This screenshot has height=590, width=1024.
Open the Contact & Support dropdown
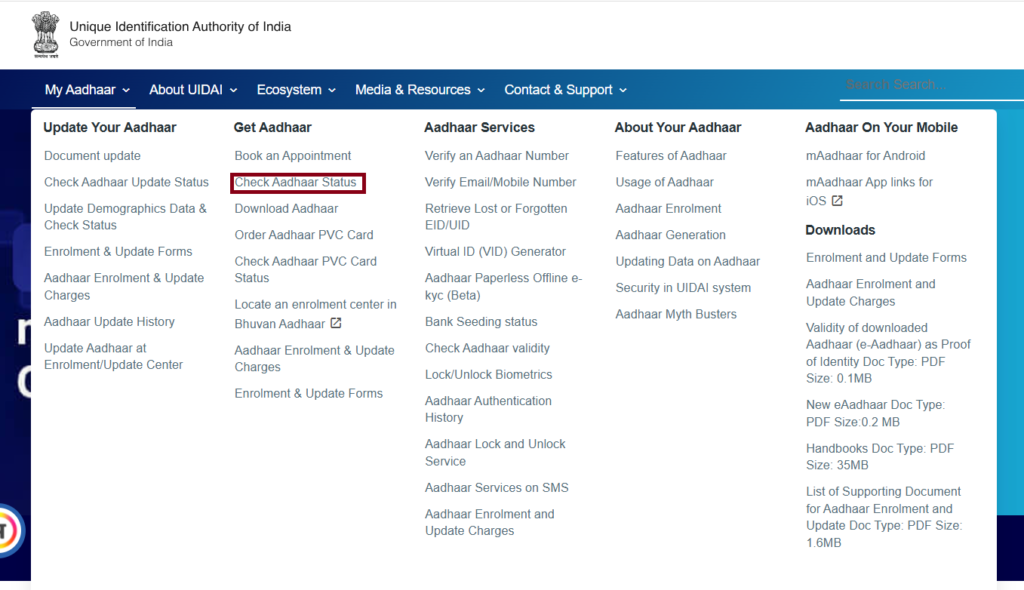[565, 90]
